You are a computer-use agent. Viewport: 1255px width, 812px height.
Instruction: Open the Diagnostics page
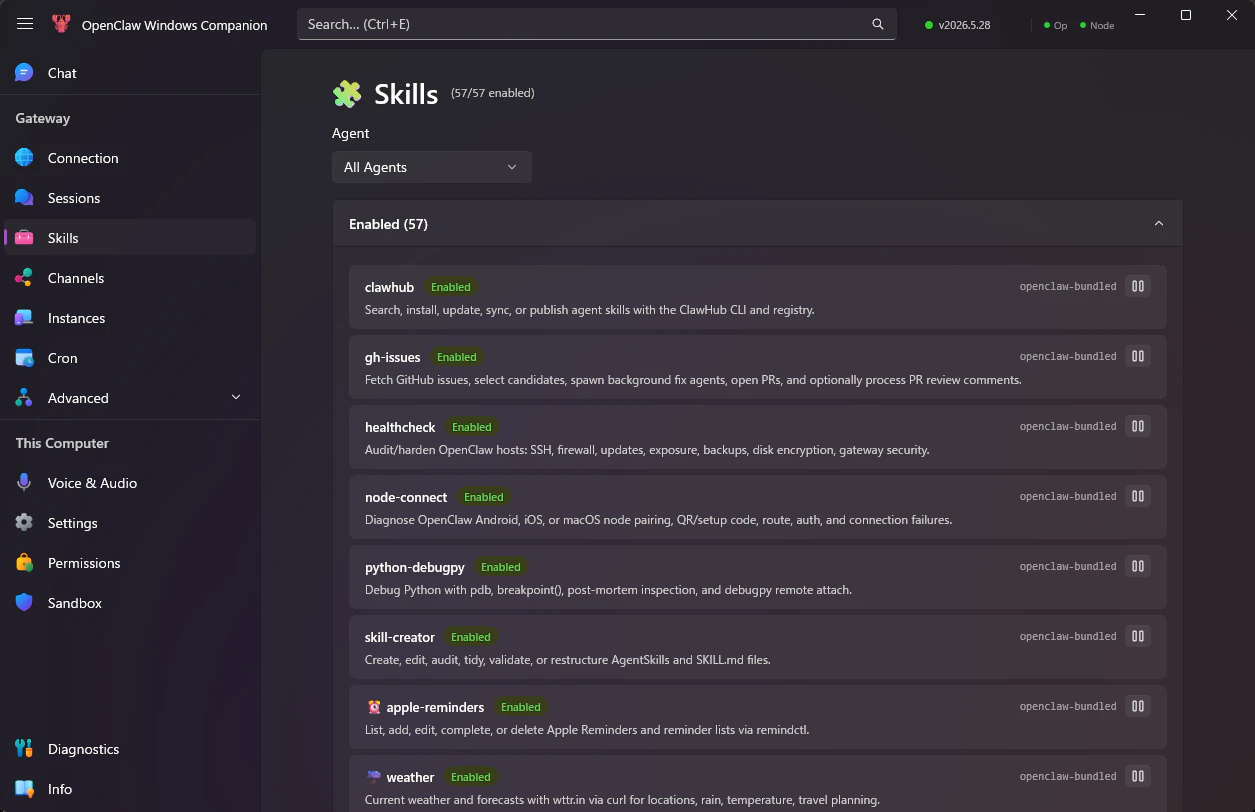coord(130,749)
